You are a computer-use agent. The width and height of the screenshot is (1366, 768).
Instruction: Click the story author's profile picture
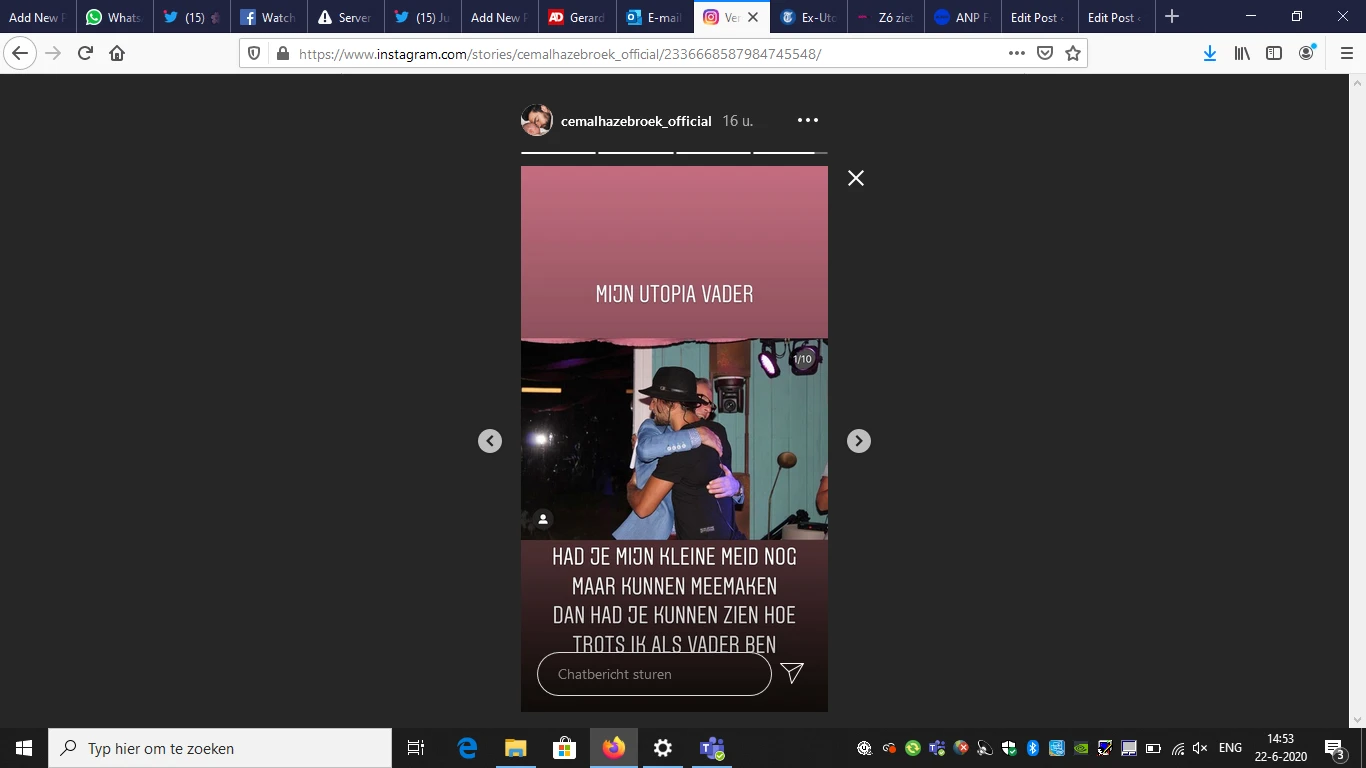(537, 120)
